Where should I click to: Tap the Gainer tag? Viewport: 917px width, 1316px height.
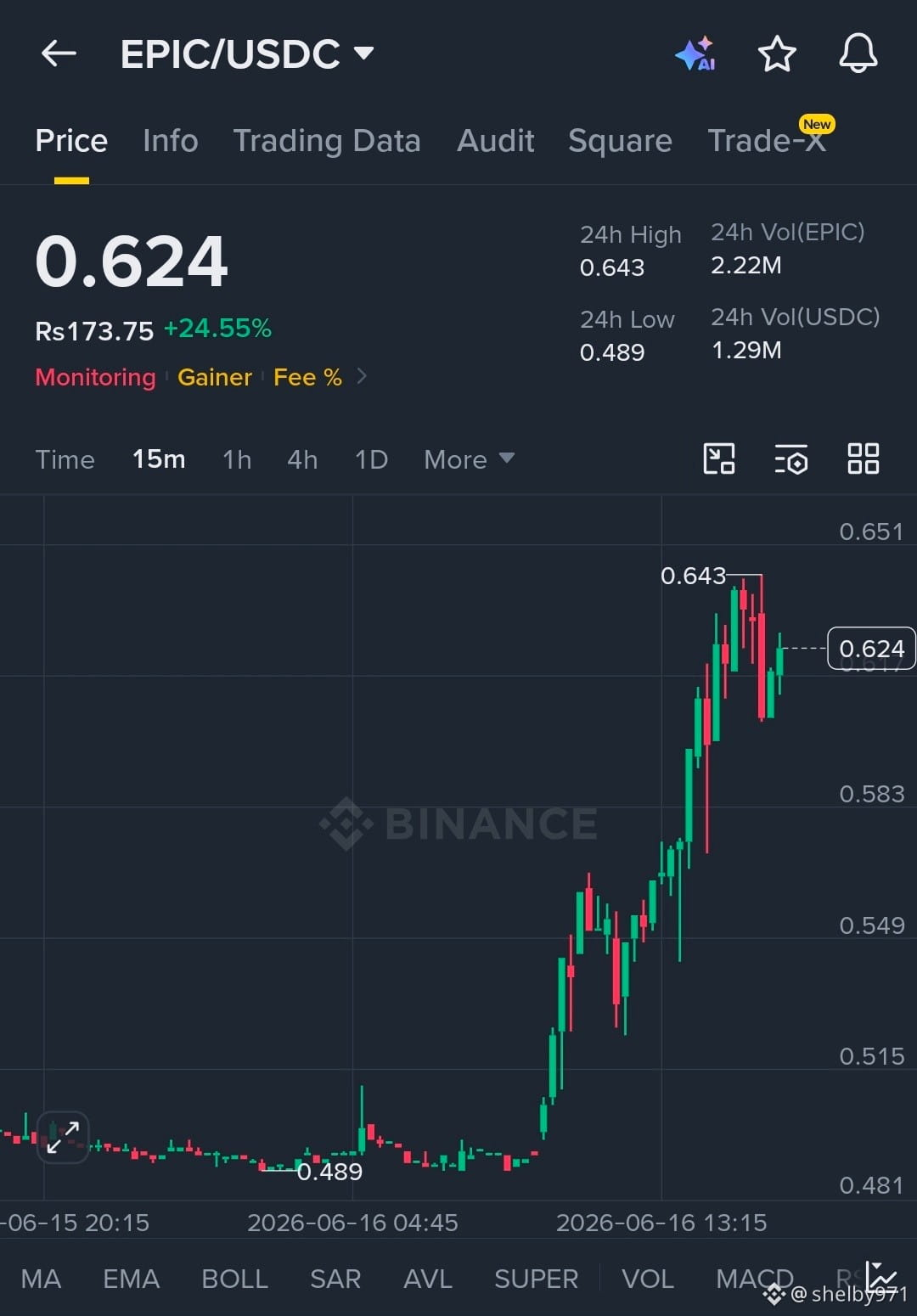coord(215,377)
